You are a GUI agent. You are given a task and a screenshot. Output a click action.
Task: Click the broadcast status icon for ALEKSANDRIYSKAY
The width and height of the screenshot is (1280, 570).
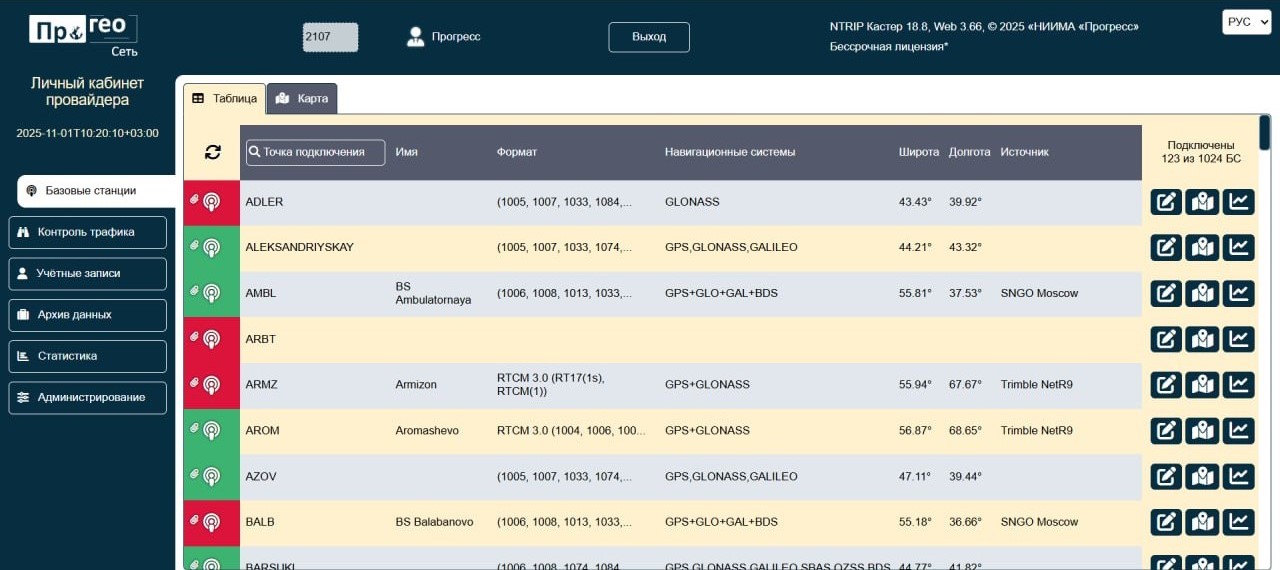click(x=211, y=247)
